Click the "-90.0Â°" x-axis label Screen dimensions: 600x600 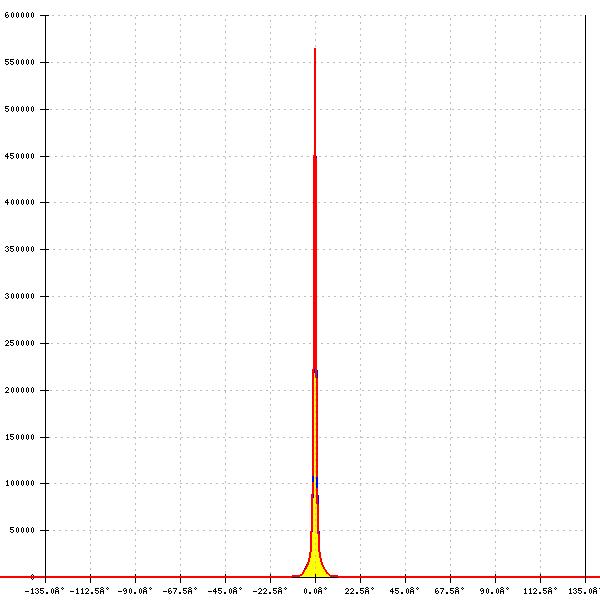tap(135, 591)
